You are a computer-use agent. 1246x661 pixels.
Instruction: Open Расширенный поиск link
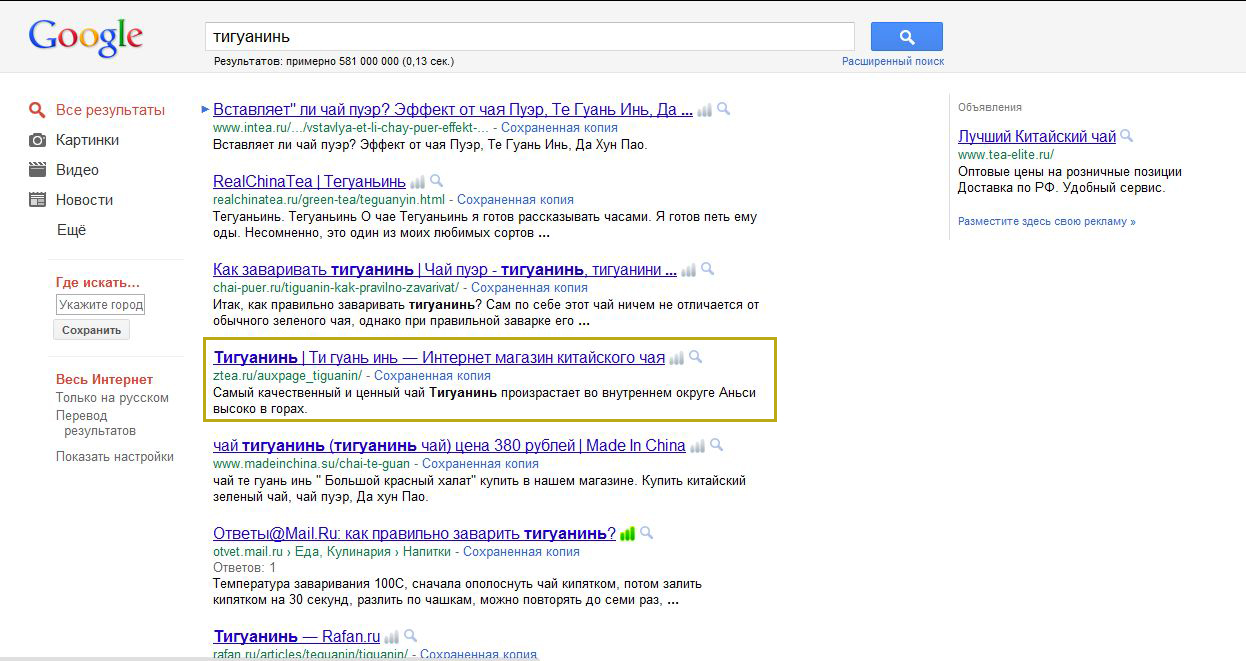893,61
